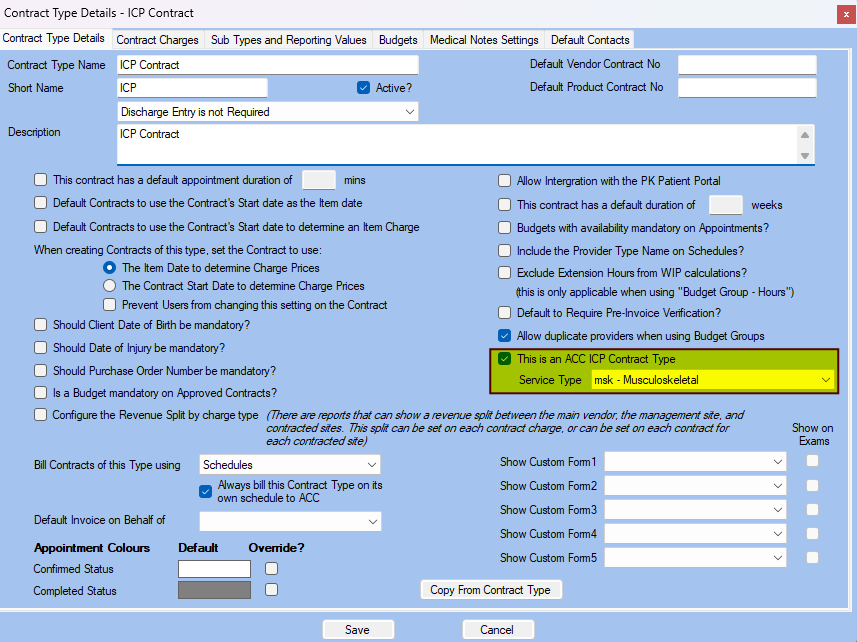Switch to Sub Types and Reporting Values tab
Screen dimensions: 857x642
pos(289,40)
